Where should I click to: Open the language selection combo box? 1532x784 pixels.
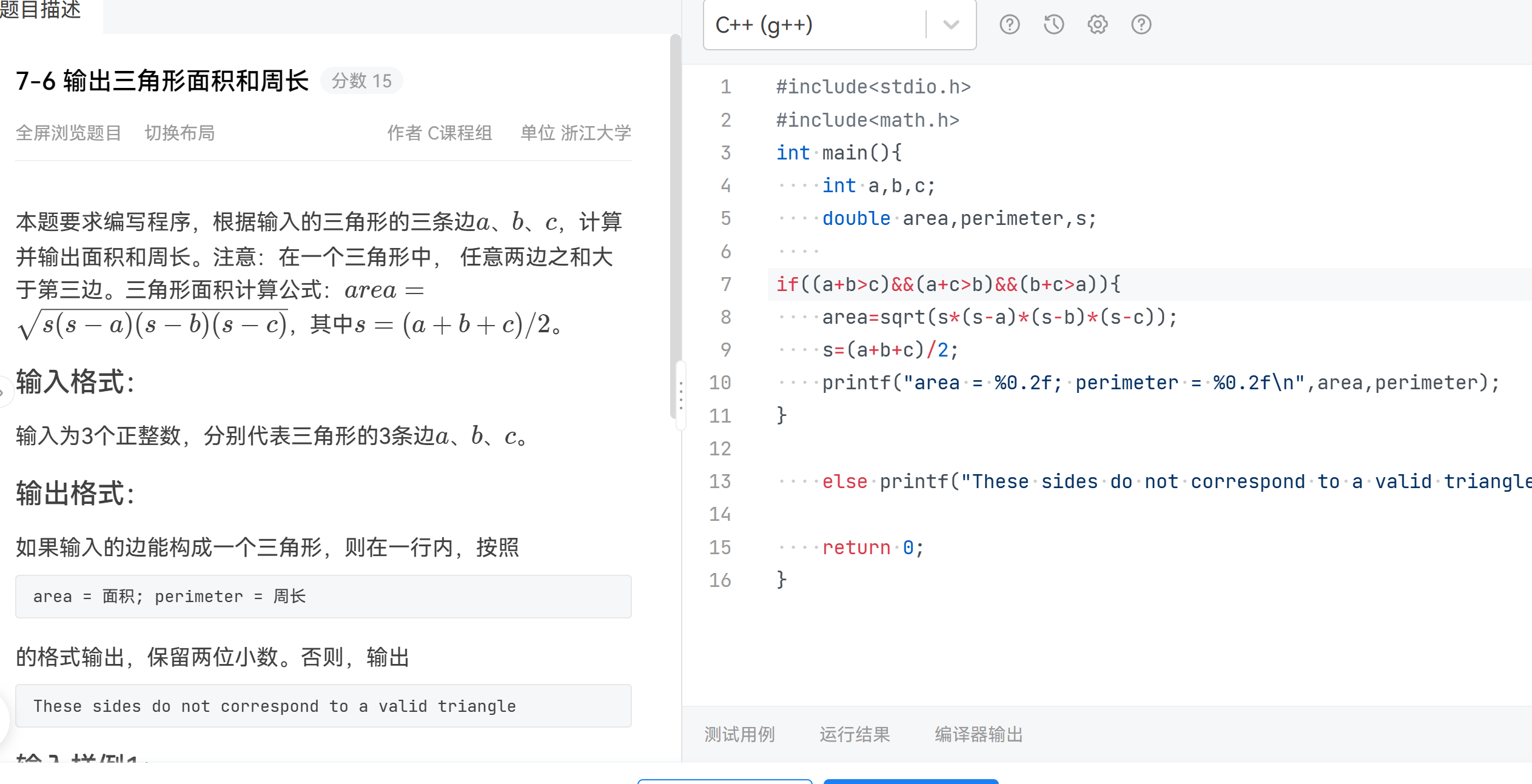pos(839,24)
